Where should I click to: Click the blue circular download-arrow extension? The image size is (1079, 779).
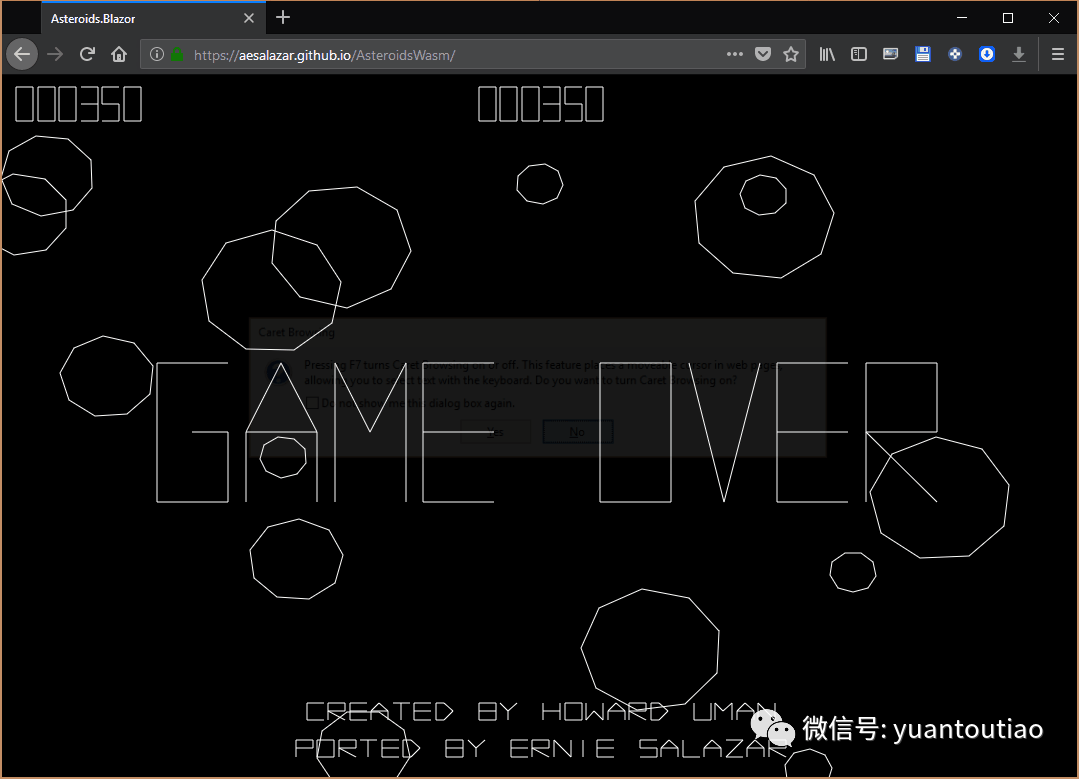(987, 54)
